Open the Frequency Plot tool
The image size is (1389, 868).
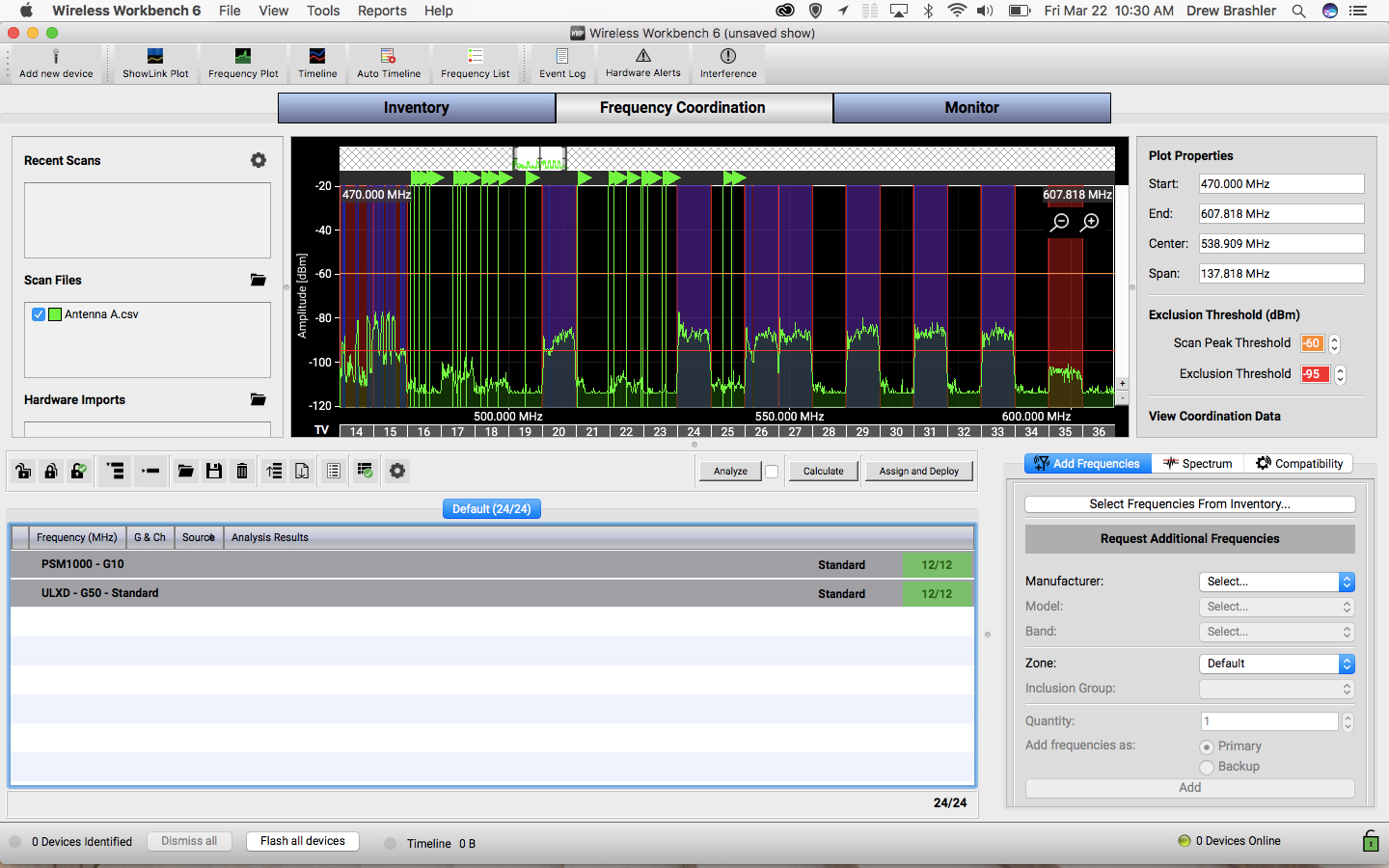(243, 64)
